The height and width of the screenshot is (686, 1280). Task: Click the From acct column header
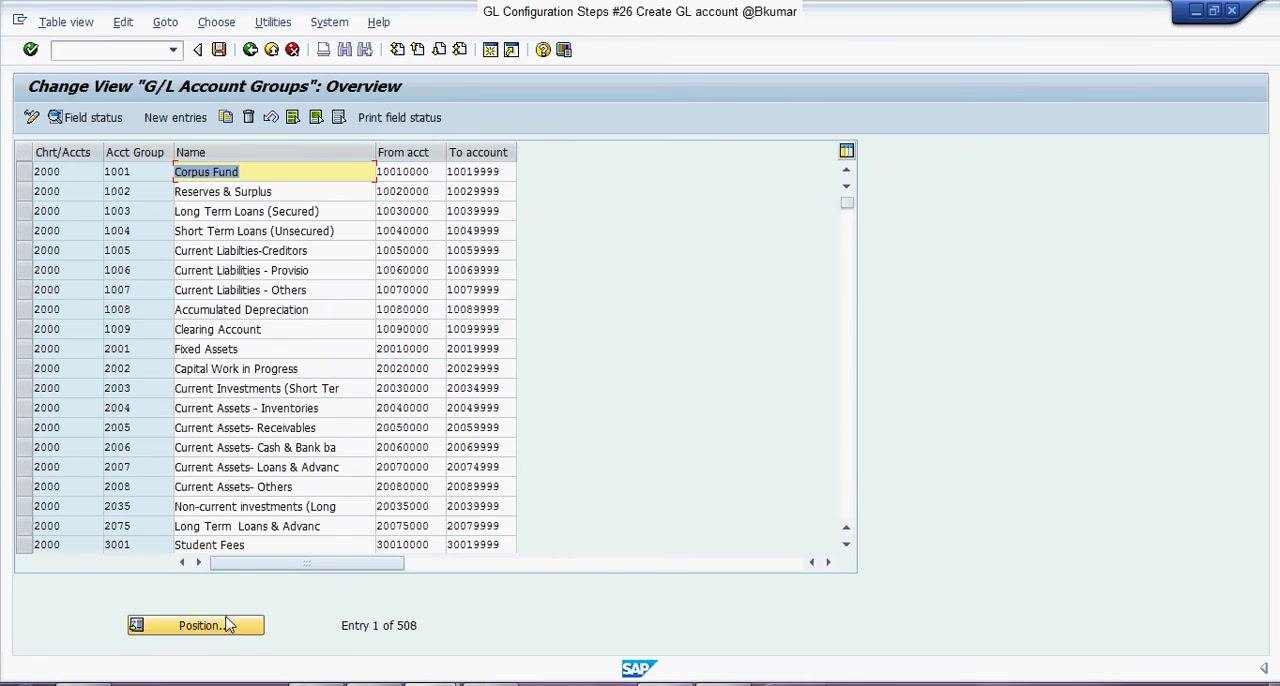[x=411, y=152]
